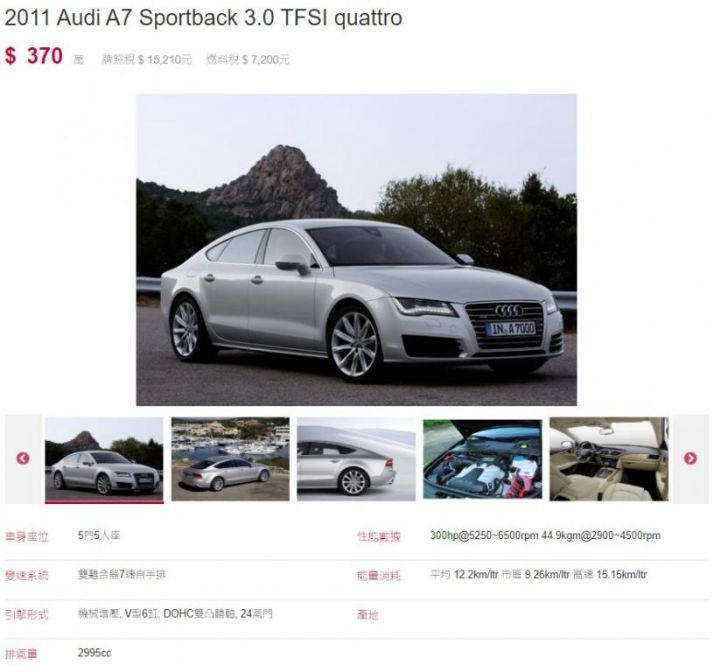Click the next thumbnails arrow icon

point(690,458)
